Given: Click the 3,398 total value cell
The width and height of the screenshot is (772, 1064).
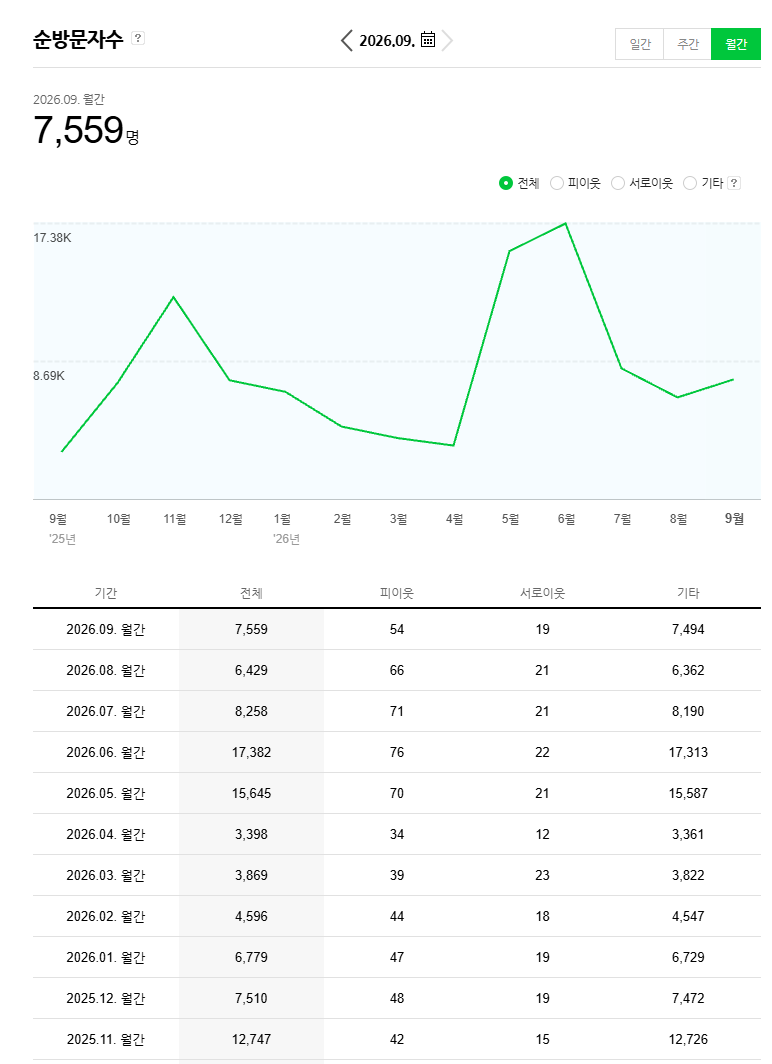Looking at the screenshot, I should click(251, 835).
